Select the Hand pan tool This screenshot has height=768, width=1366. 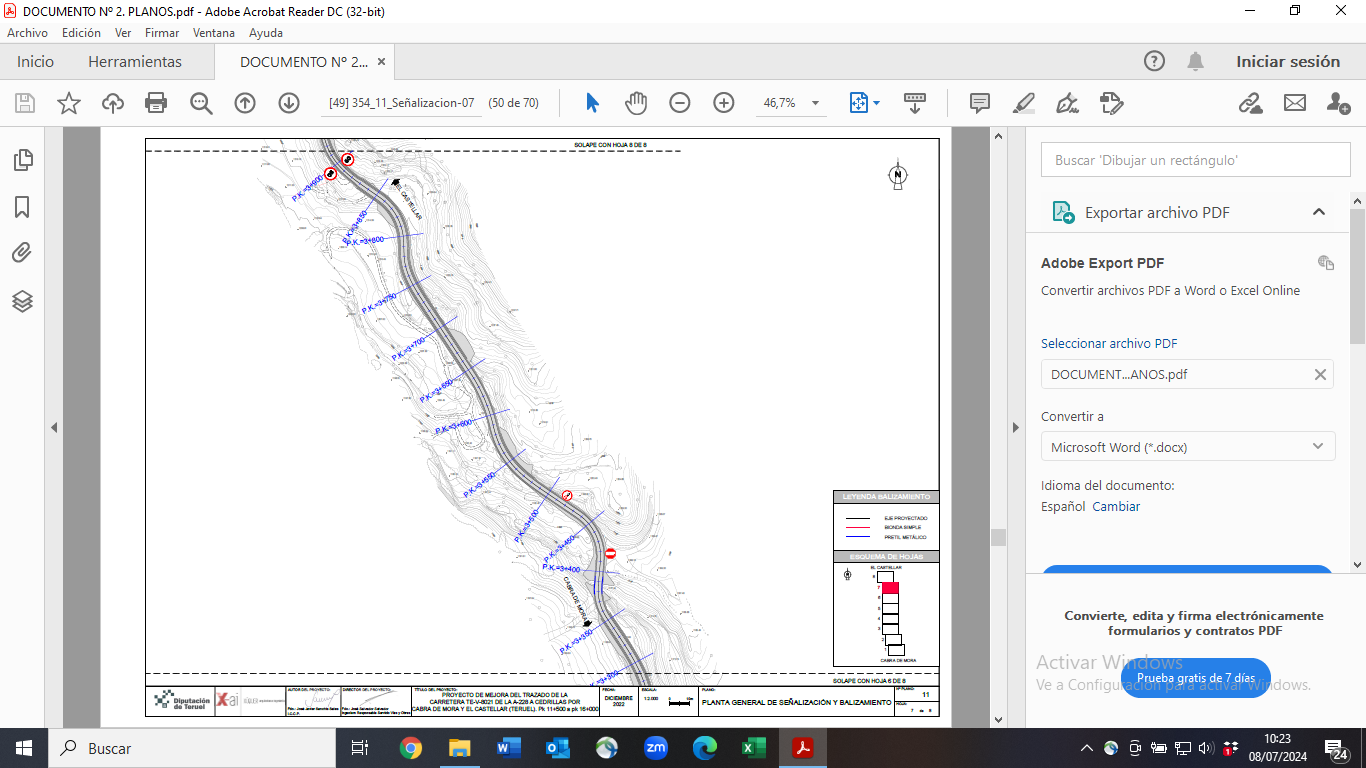tap(636, 103)
